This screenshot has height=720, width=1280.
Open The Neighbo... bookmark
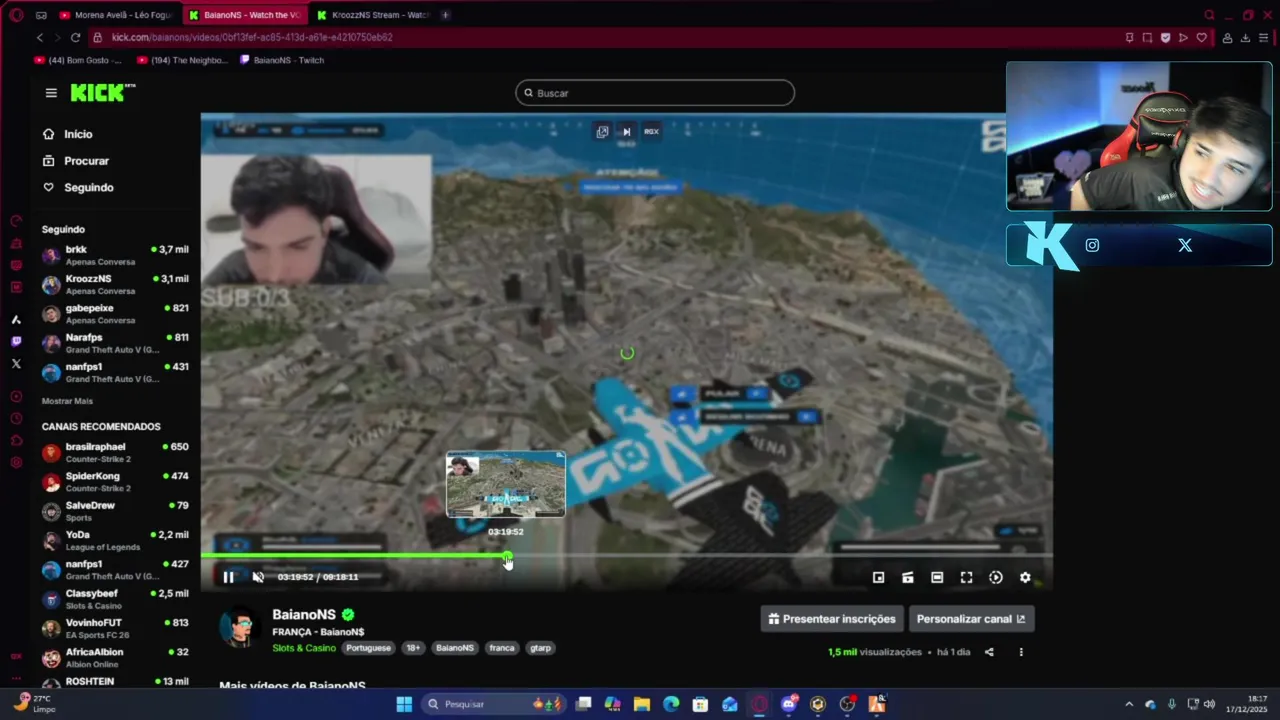182,60
